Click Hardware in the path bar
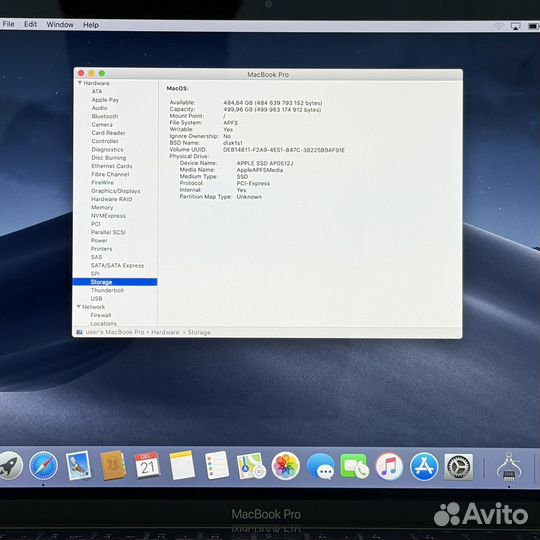This screenshot has height=540, width=540. click(x=165, y=332)
